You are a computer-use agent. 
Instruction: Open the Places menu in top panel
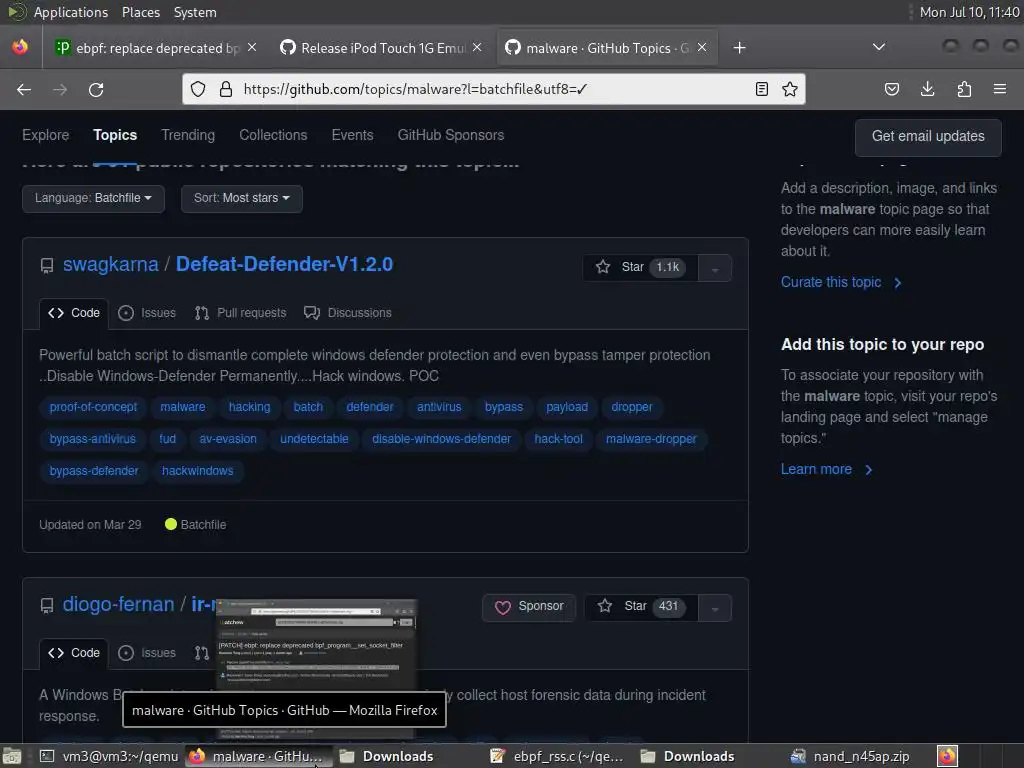(x=140, y=12)
